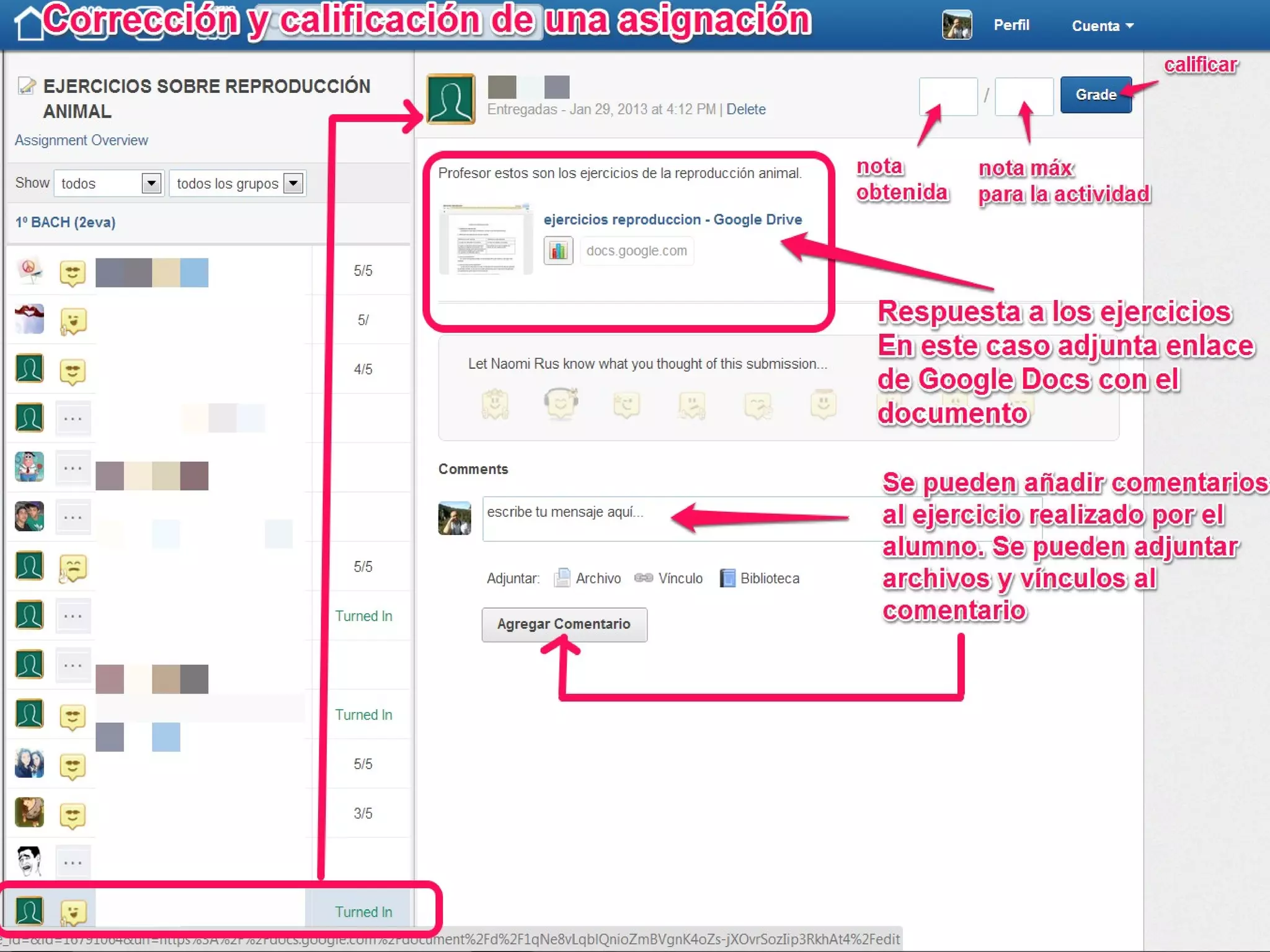1270x952 pixels.
Task: Open the 'todos los grupos' dropdown
Action: click(x=238, y=183)
